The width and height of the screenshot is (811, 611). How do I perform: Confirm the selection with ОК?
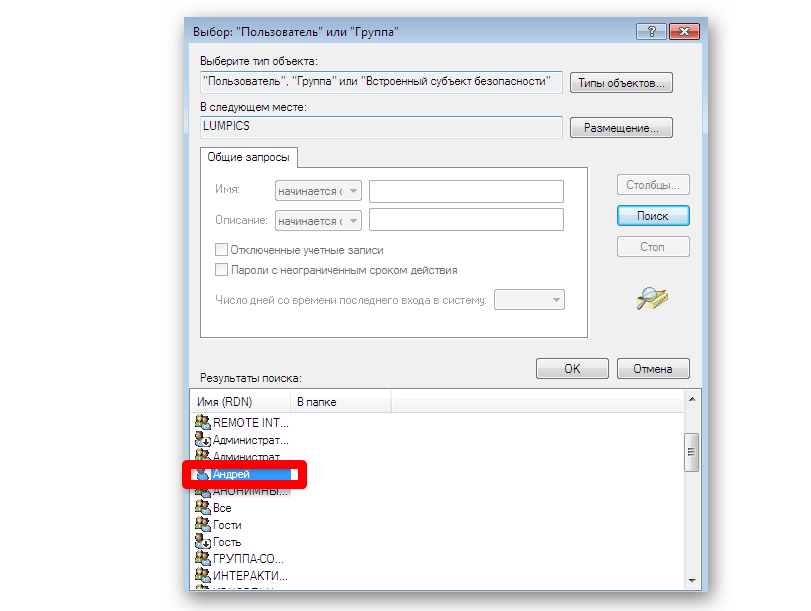point(572,368)
